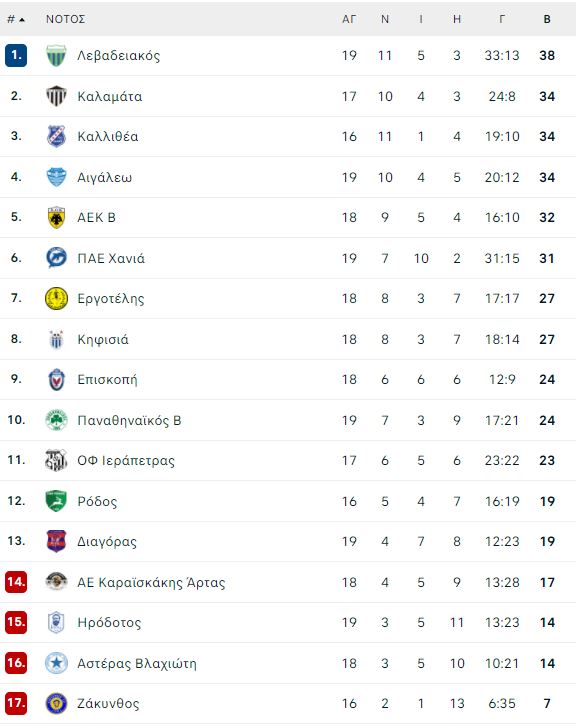This screenshot has width=576, height=728.
Task: Open the Καλλιθέα team badge
Action: [x=56, y=136]
